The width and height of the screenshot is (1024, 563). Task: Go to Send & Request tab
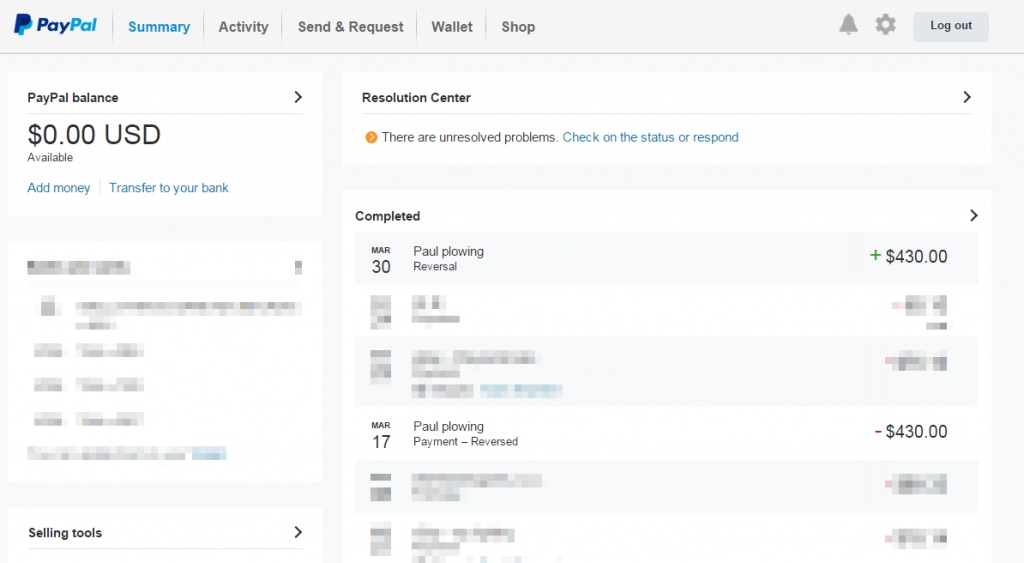click(x=351, y=27)
